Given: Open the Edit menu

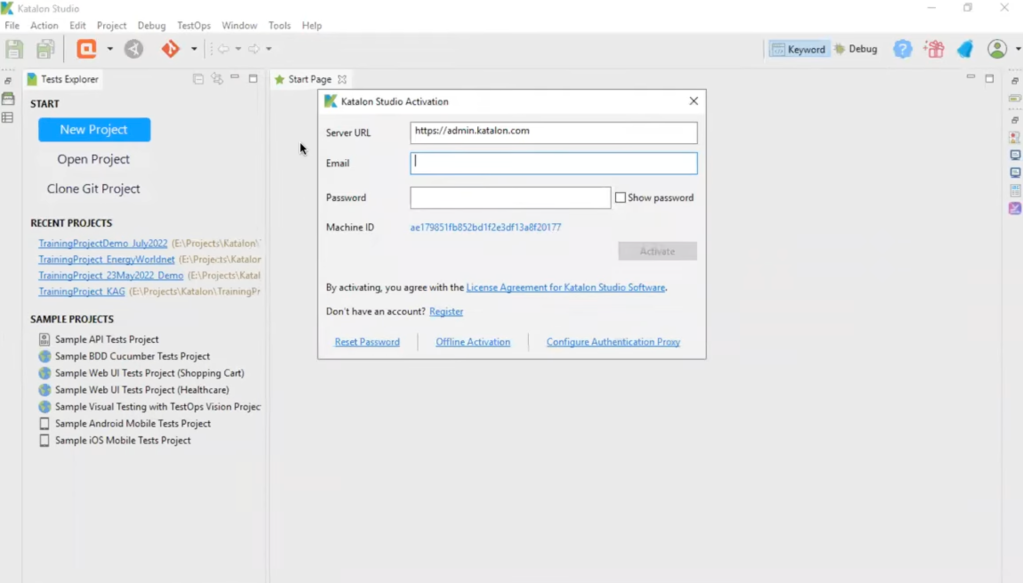Looking at the screenshot, I should click(78, 25).
